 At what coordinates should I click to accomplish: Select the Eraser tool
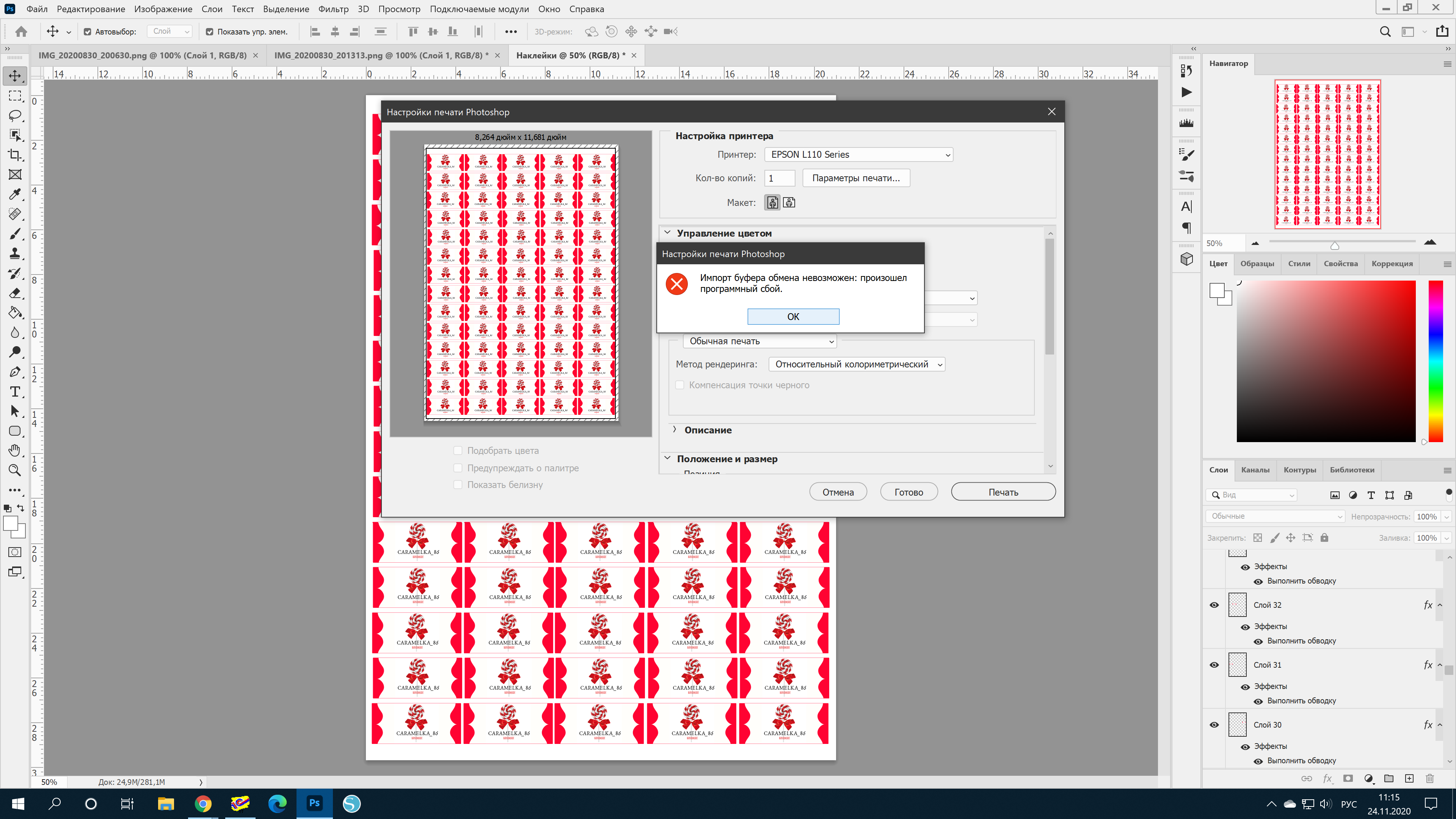15,293
